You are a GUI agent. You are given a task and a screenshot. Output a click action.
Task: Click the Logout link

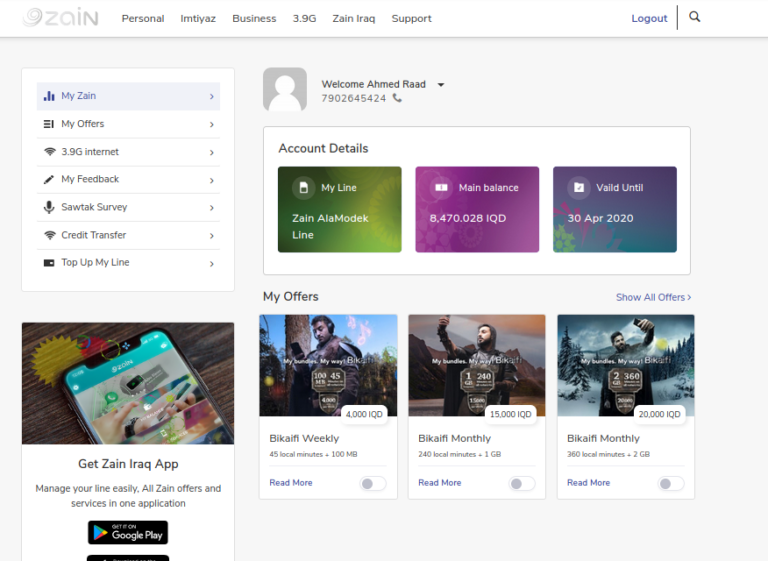click(649, 19)
